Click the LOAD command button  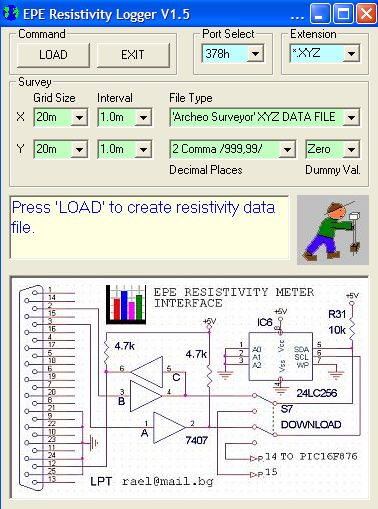53,55
